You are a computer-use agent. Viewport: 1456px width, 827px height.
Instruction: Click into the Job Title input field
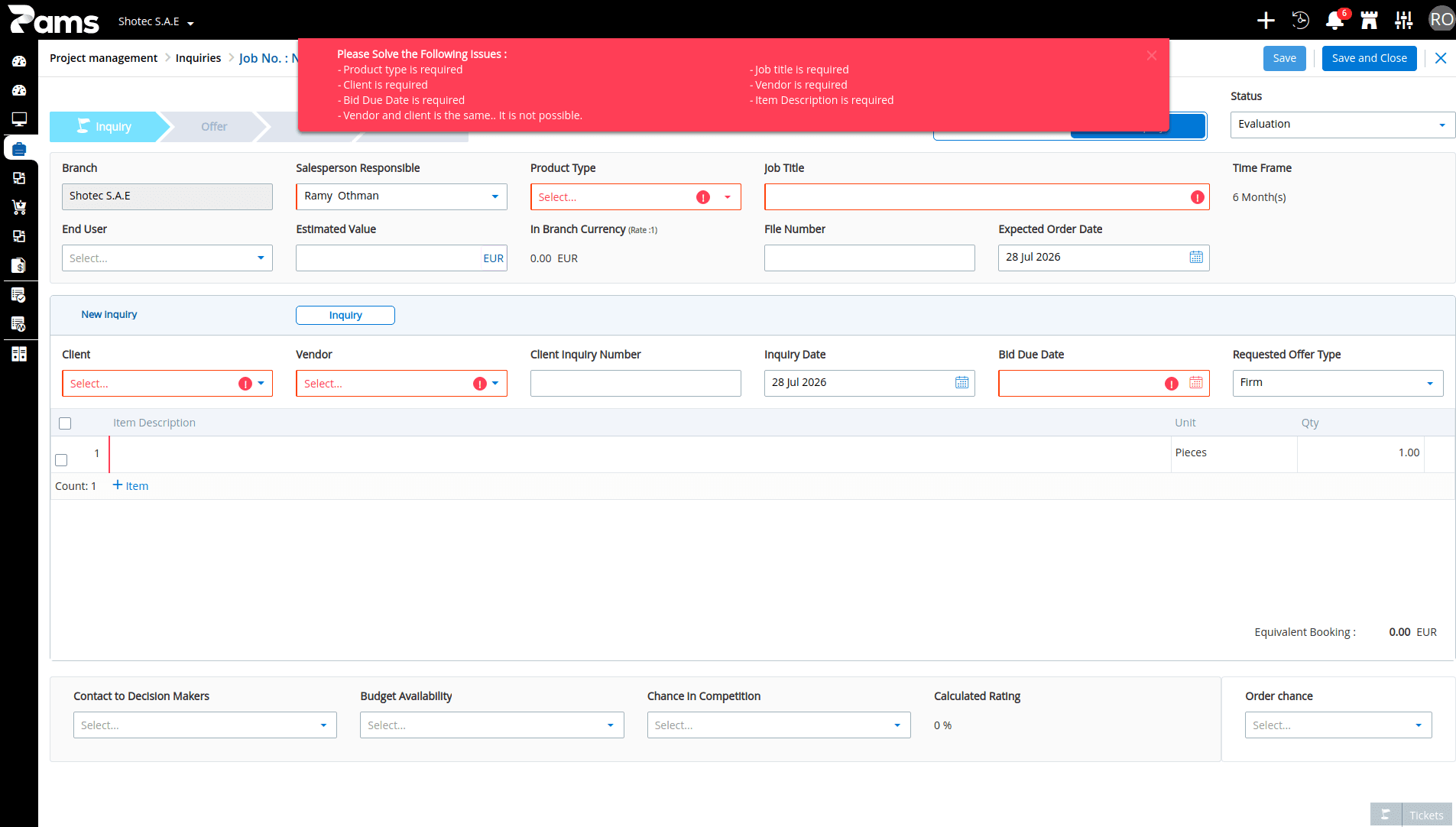(x=987, y=197)
